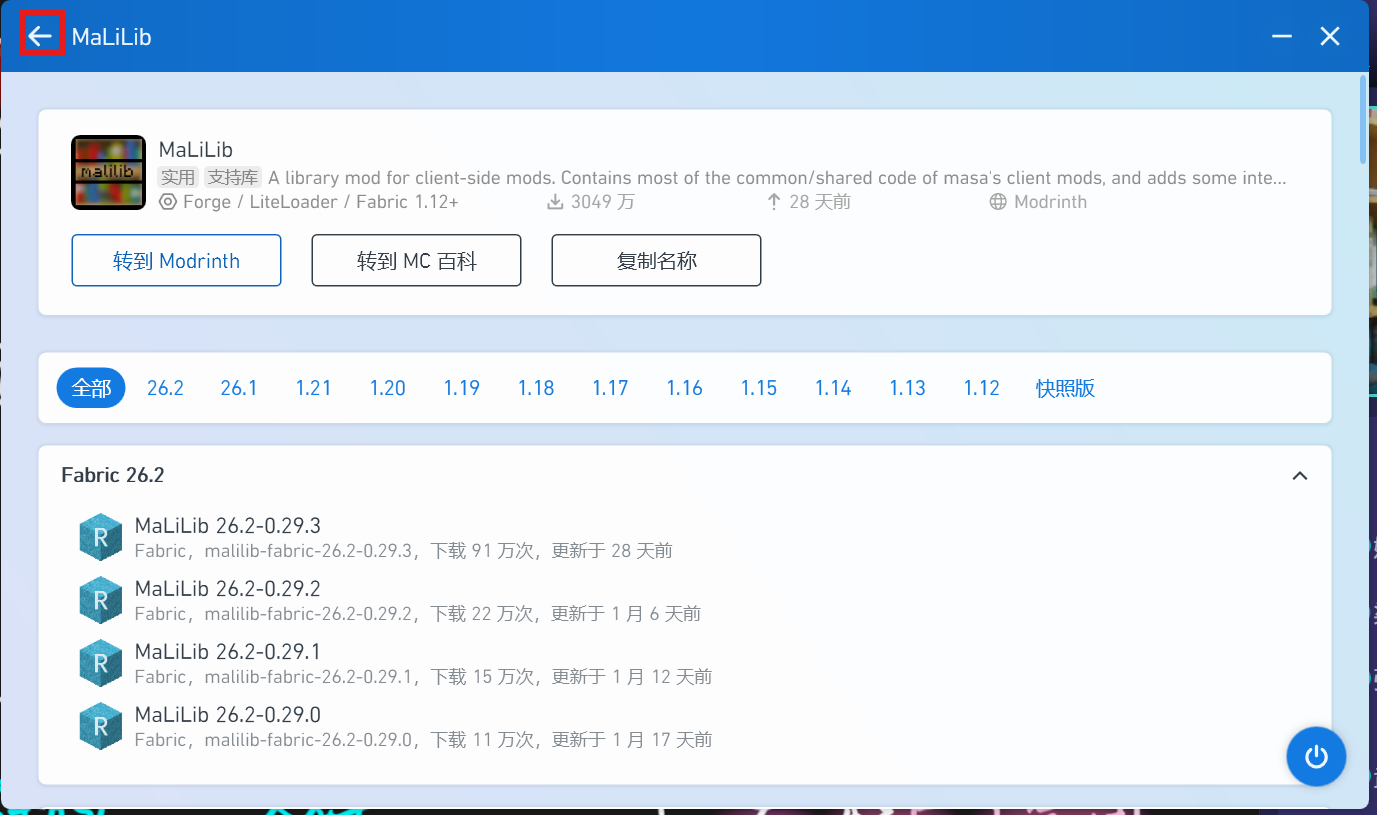This screenshot has width=1377, height=815.
Task: Click the round power button
Action: [1316, 756]
